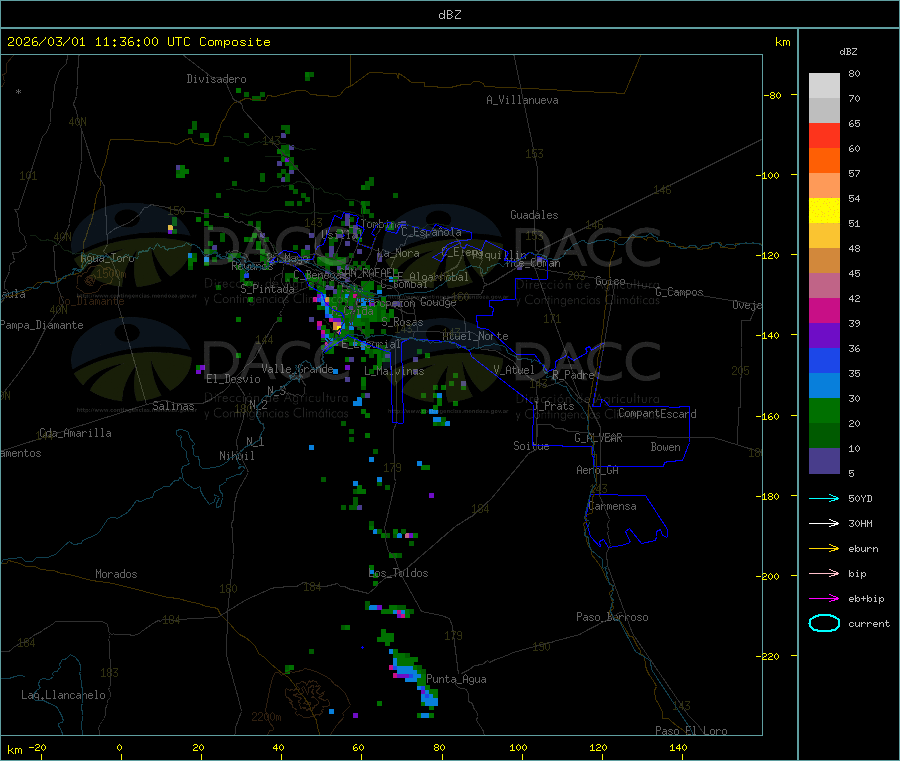Click the 'Paso El Loro' place label
Image resolution: width=900 pixels, height=761 pixels.
pyautogui.click(x=691, y=731)
